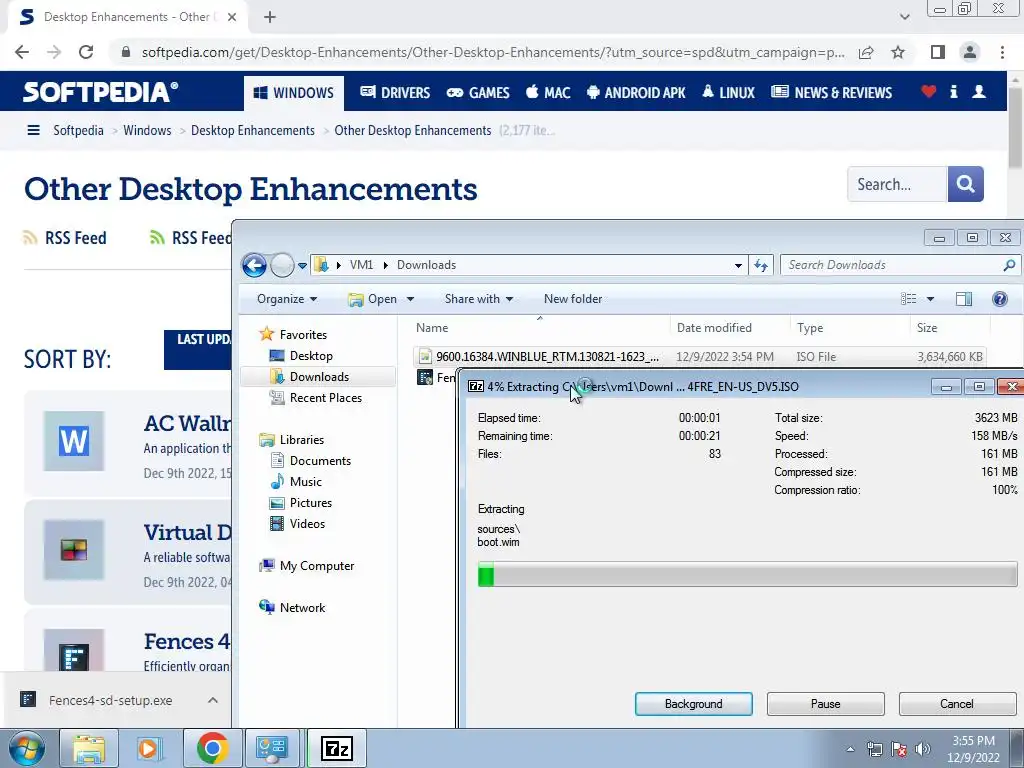Open the view options dropdown arrow
The image size is (1024, 768).
(931, 299)
